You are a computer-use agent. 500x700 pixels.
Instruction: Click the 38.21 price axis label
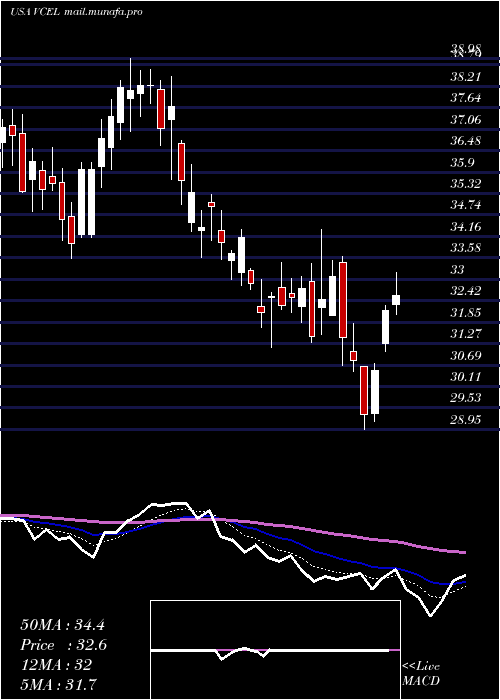(466, 77)
